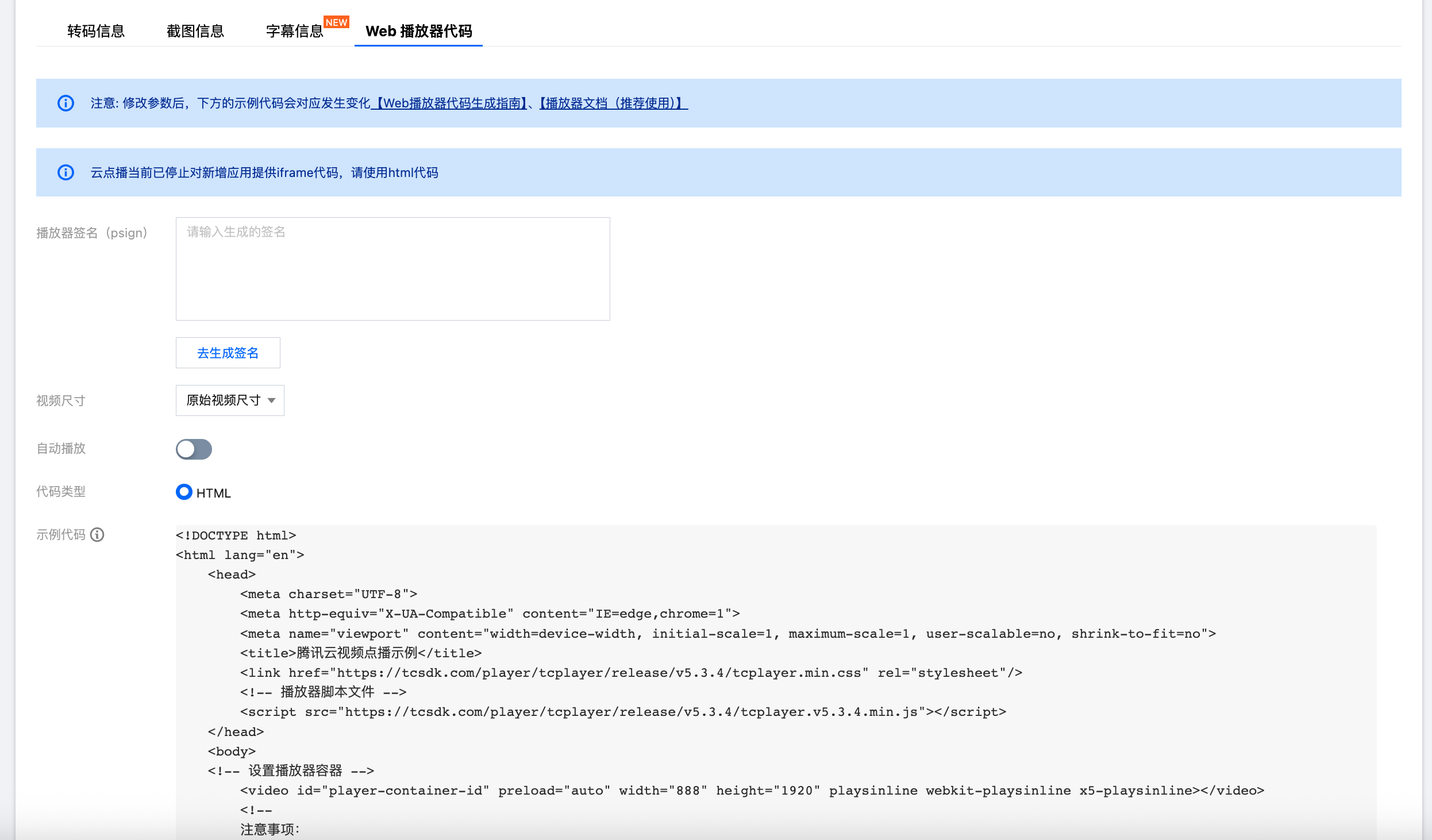Open the 字幕信息 tab
Image resolution: width=1432 pixels, height=840 pixels.
tap(294, 31)
